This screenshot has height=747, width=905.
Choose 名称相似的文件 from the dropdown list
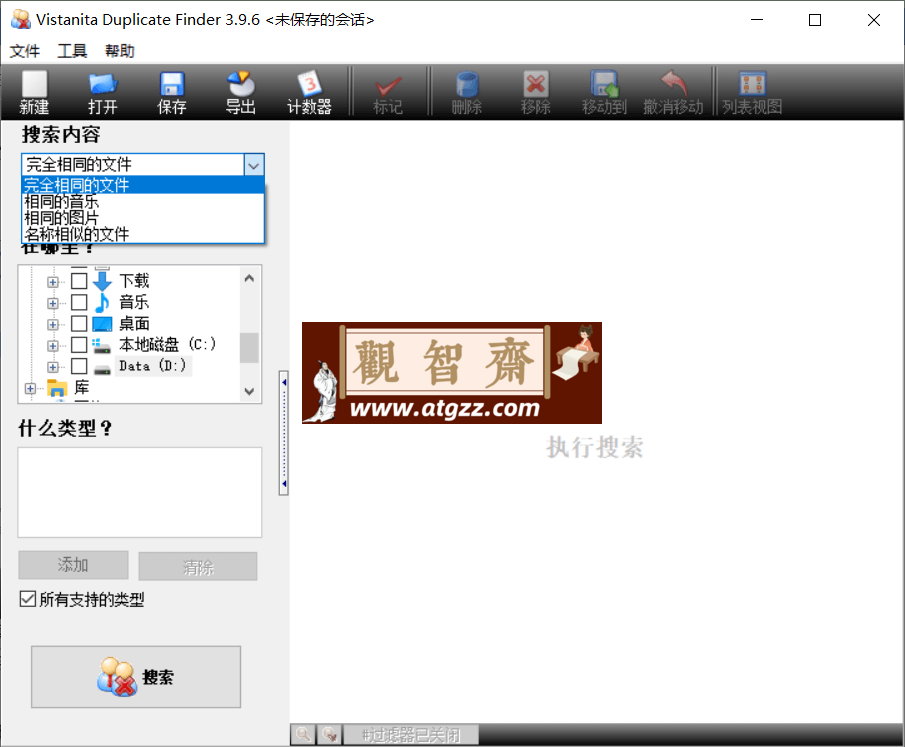tap(143, 234)
